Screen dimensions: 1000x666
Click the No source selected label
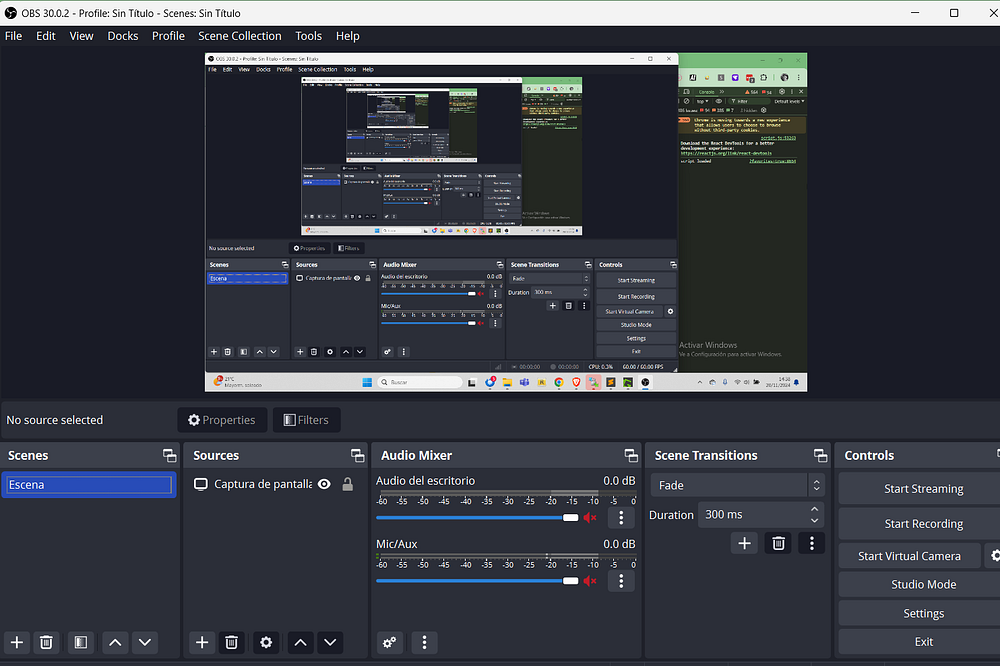tap(55, 420)
